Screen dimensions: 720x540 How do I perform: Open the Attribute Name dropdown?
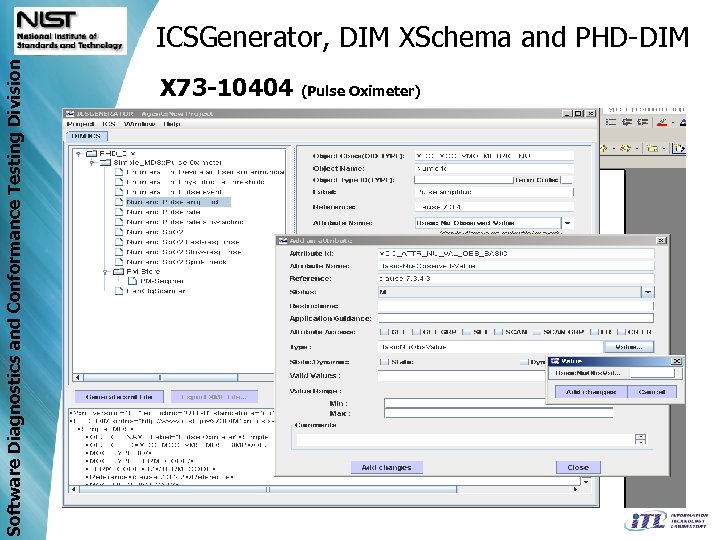pos(568,223)
